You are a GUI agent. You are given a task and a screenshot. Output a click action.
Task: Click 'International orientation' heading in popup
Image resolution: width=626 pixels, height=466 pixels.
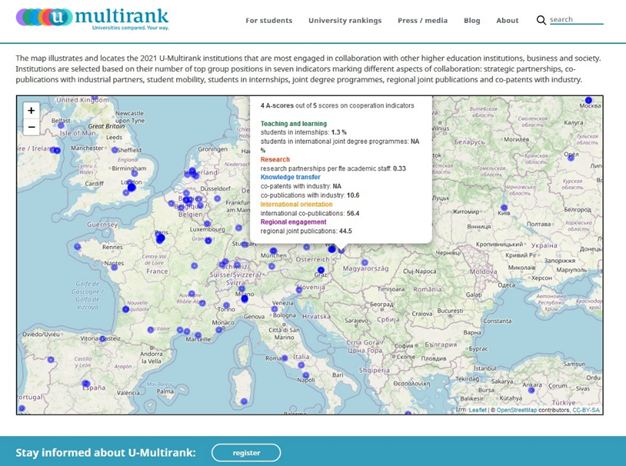coord(296,204)
